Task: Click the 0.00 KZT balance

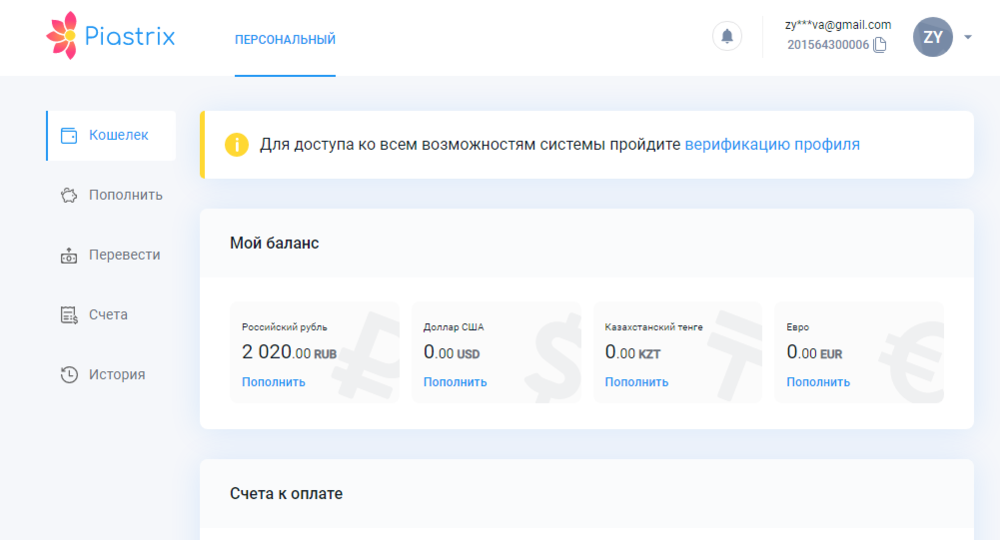Action: point(633,352)
